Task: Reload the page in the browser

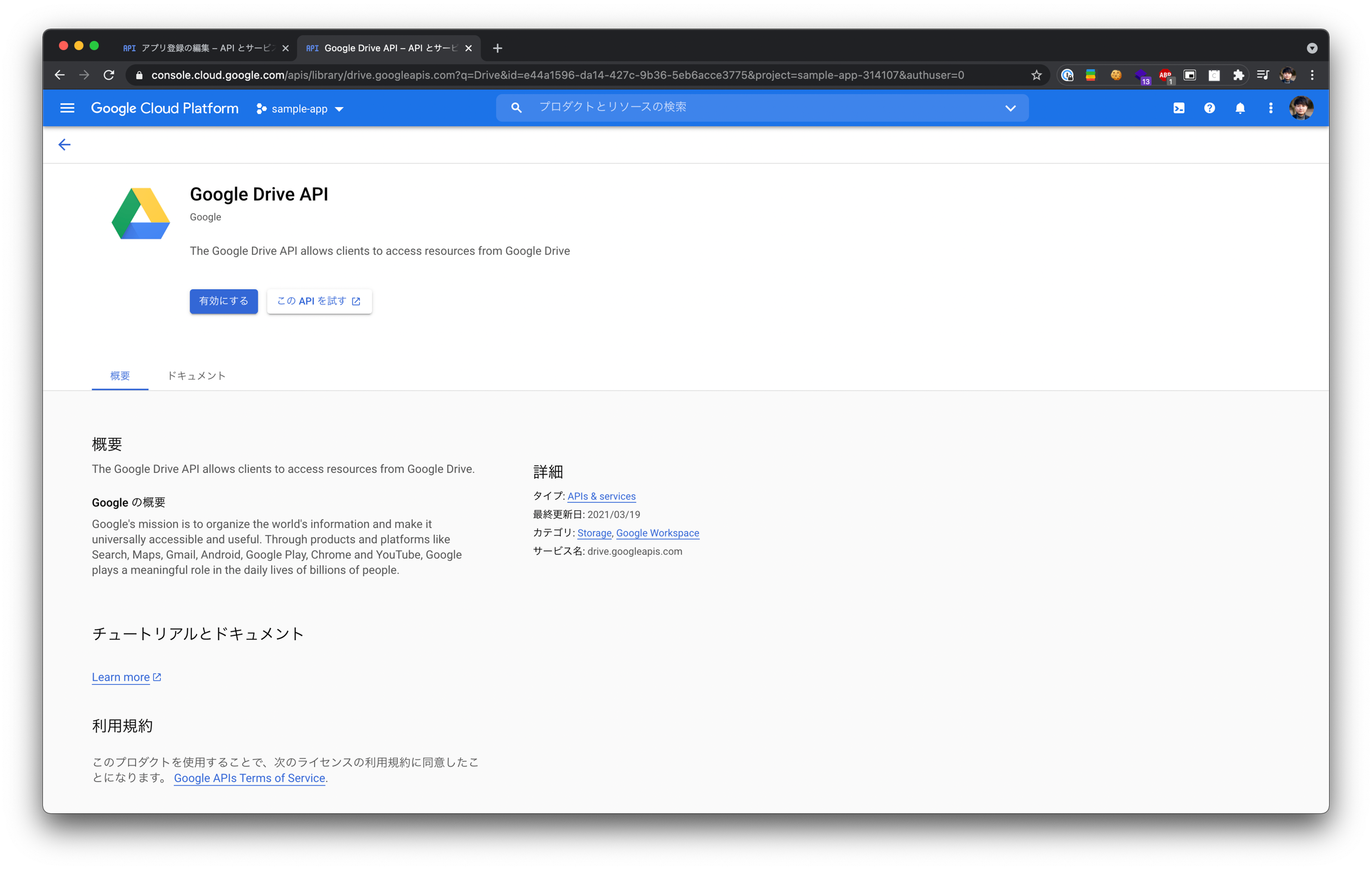Action: [109, 75]
